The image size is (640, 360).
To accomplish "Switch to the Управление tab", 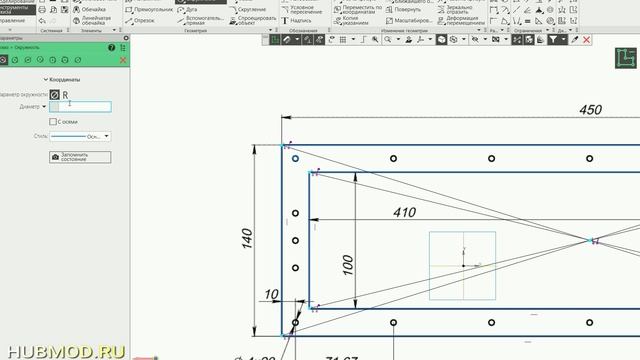I will tap(13, 20).
